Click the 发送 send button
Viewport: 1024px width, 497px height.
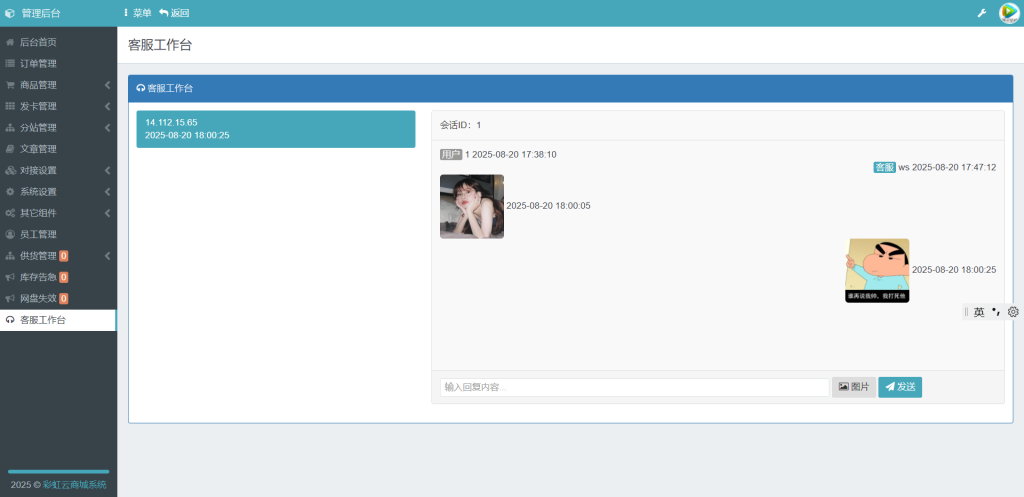900,387
